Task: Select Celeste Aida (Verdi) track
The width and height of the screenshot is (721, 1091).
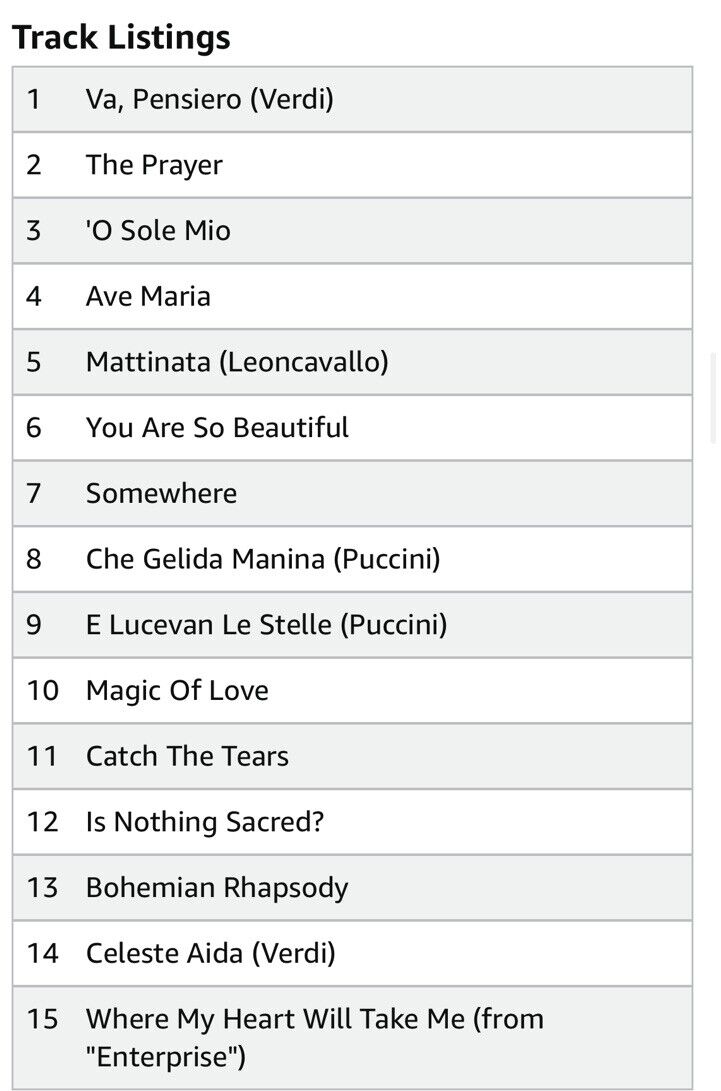Action: tap(352, 953)
